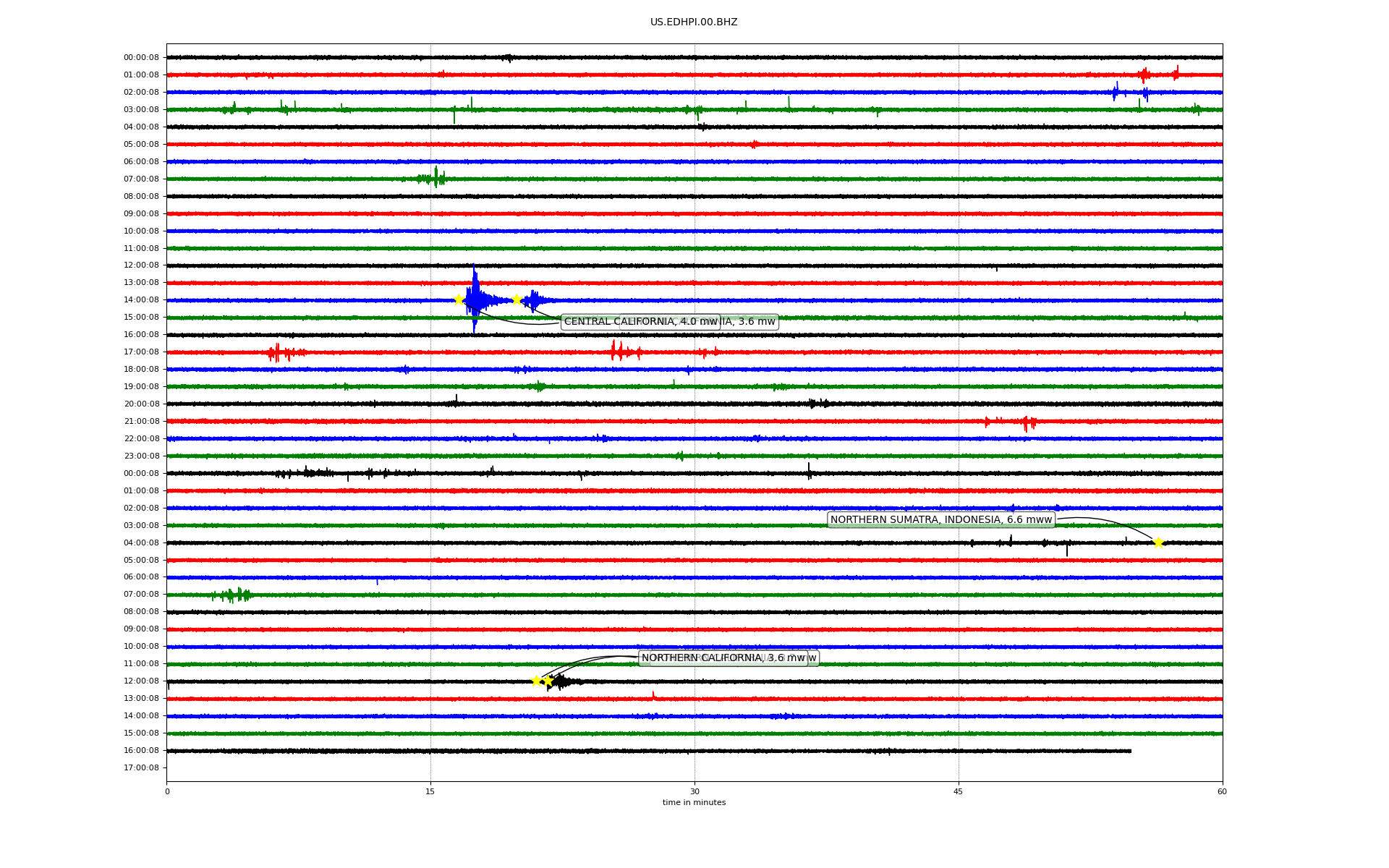Screen dimensions: 1389x868
Task: Click the 15 minute tick label
Action: pyautogui.click(x=430, y=792)
